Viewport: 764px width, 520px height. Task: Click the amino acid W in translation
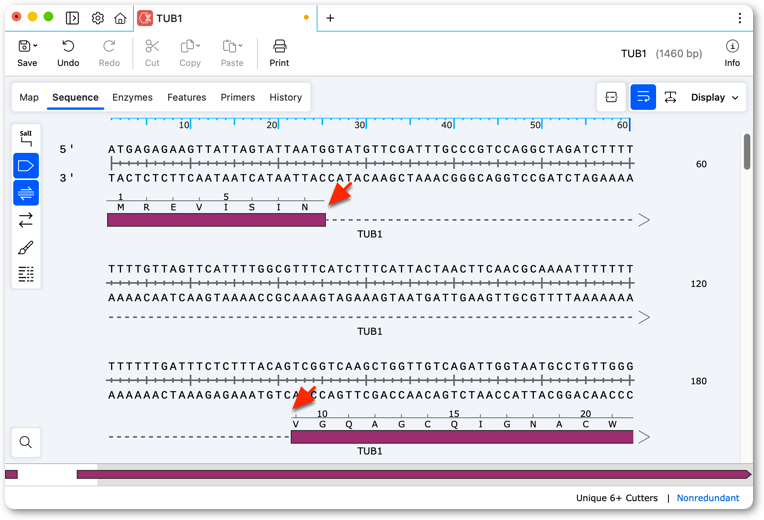[x=612, y=424]
